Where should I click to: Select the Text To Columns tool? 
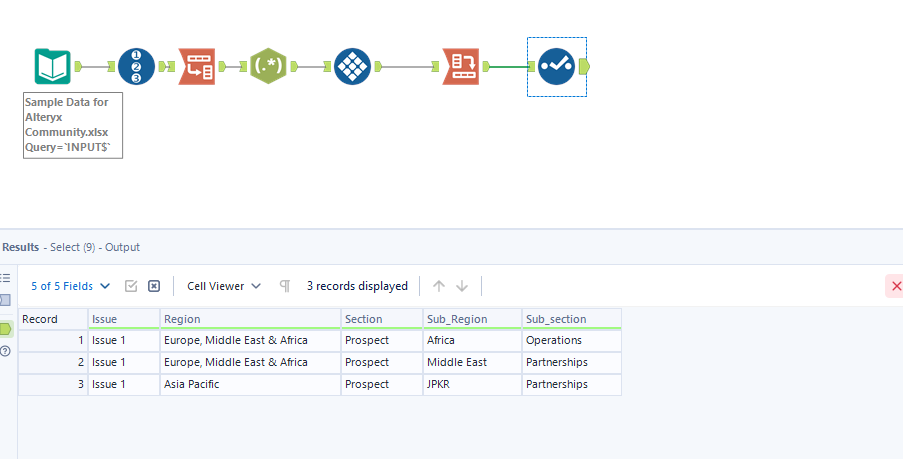(x=196, y=67)
